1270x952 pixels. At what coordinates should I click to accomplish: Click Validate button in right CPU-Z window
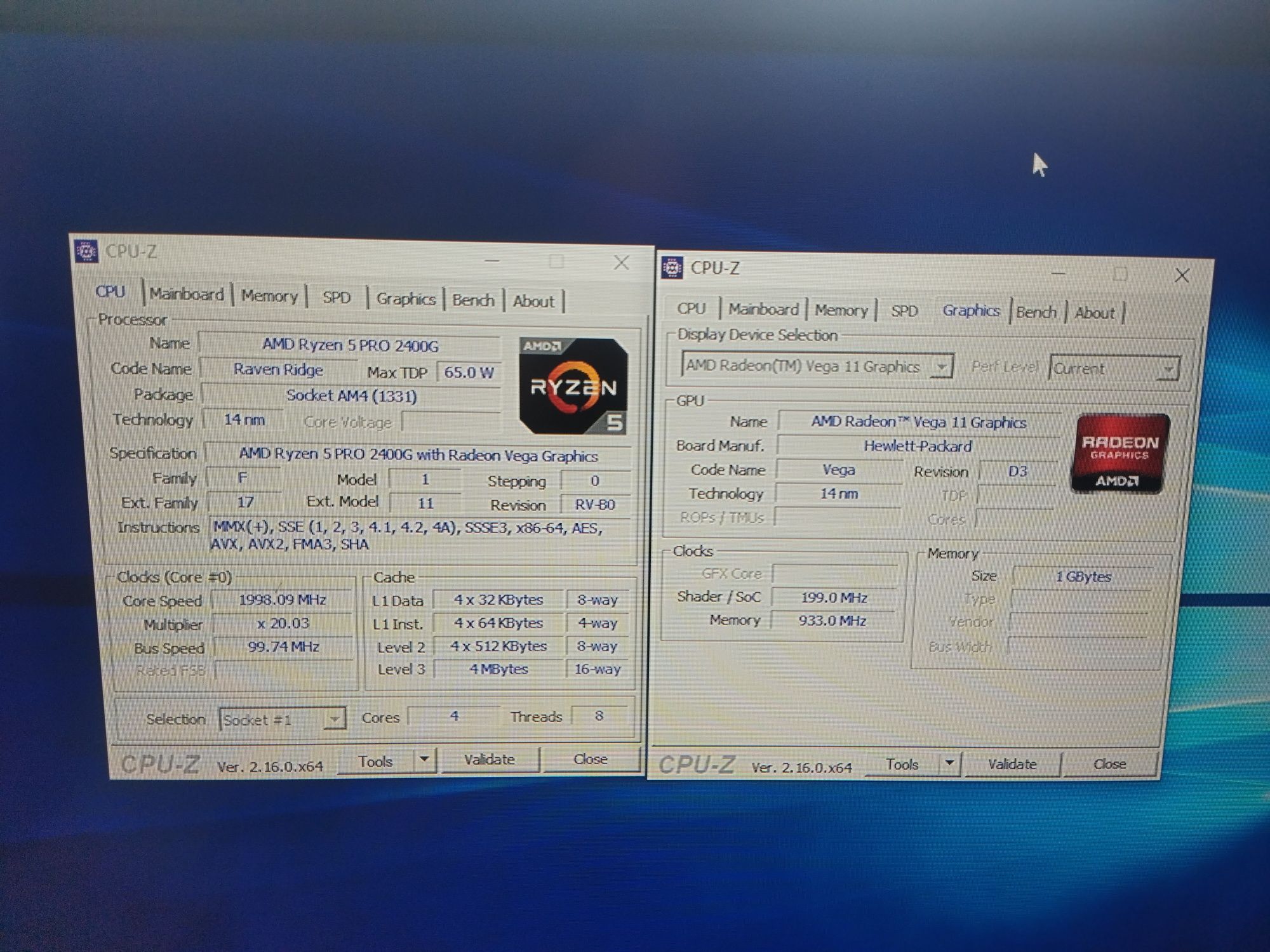1012,764
